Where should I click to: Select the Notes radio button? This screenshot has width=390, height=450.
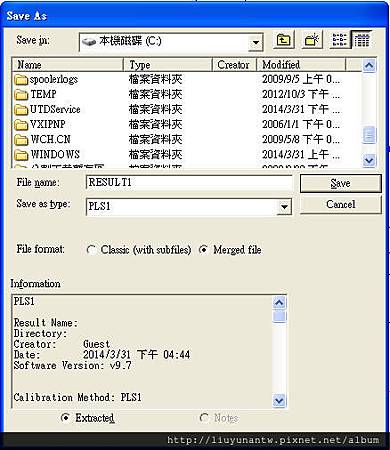(x=204, y=418)
